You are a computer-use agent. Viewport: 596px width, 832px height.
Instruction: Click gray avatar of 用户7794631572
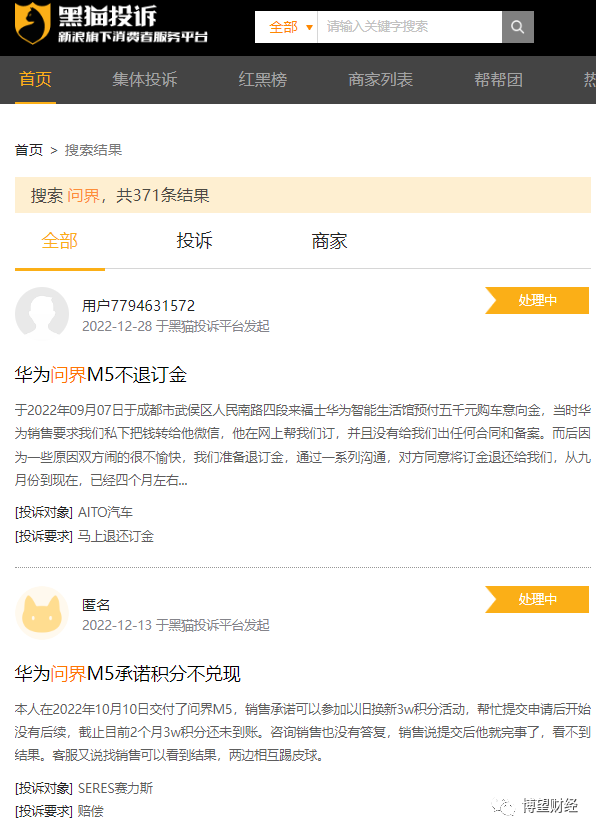coord(42,314)
